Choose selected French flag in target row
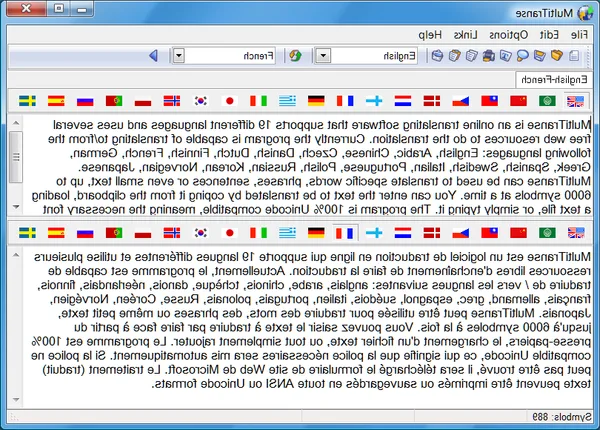The image size is (600, 430). (345, 233)
